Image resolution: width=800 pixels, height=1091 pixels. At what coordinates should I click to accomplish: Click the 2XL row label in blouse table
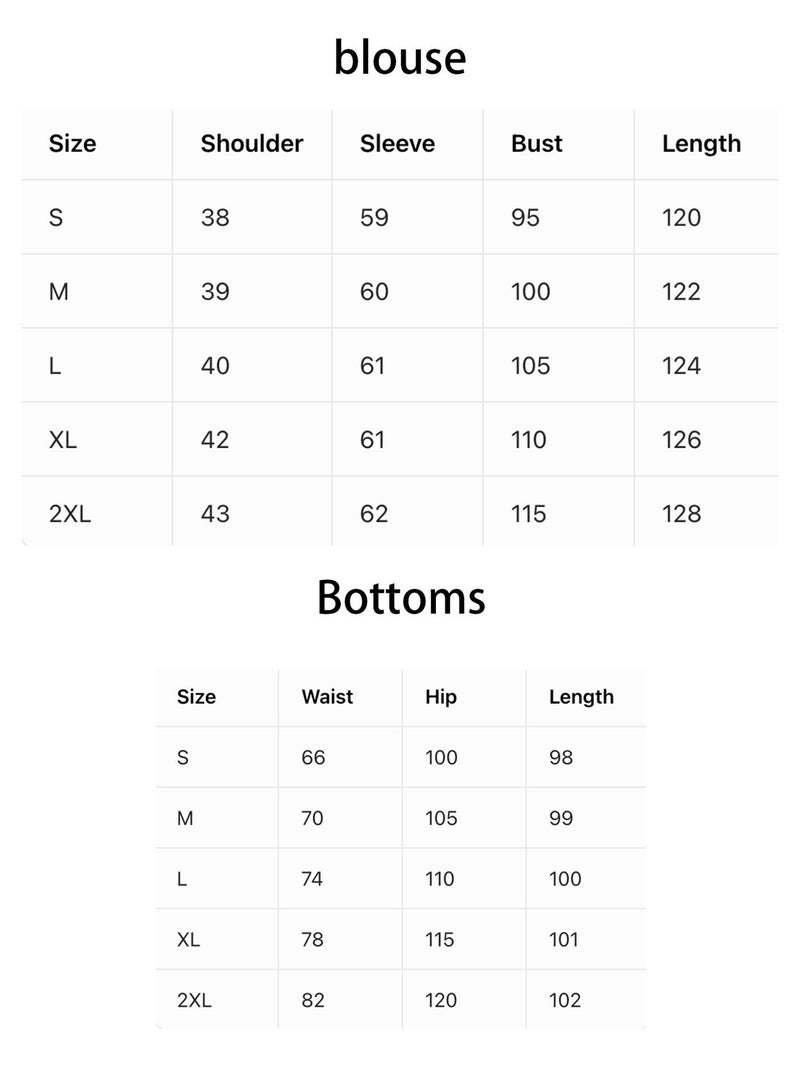coord(70,514)
